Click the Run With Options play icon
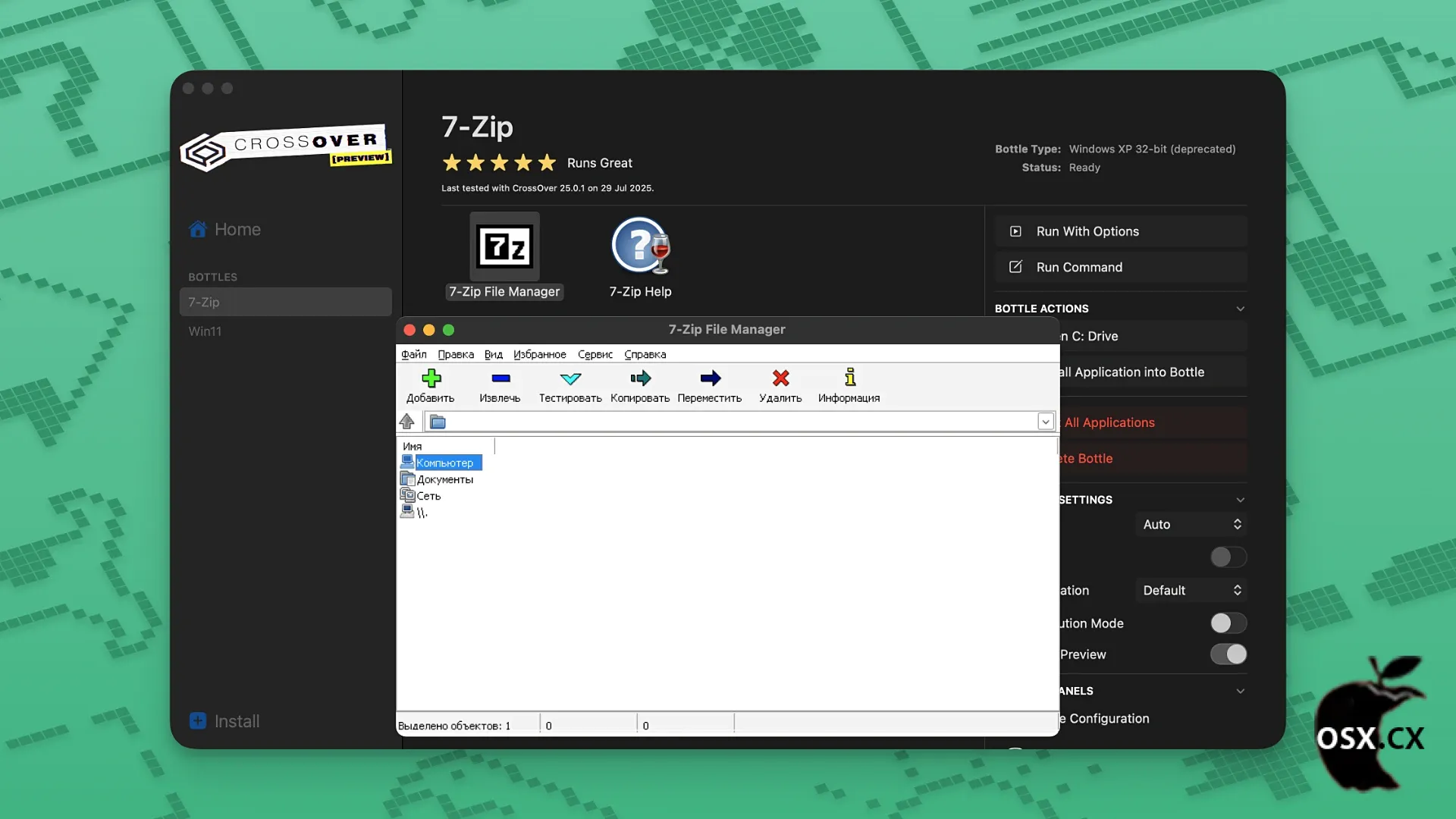 click(1015, 231)
